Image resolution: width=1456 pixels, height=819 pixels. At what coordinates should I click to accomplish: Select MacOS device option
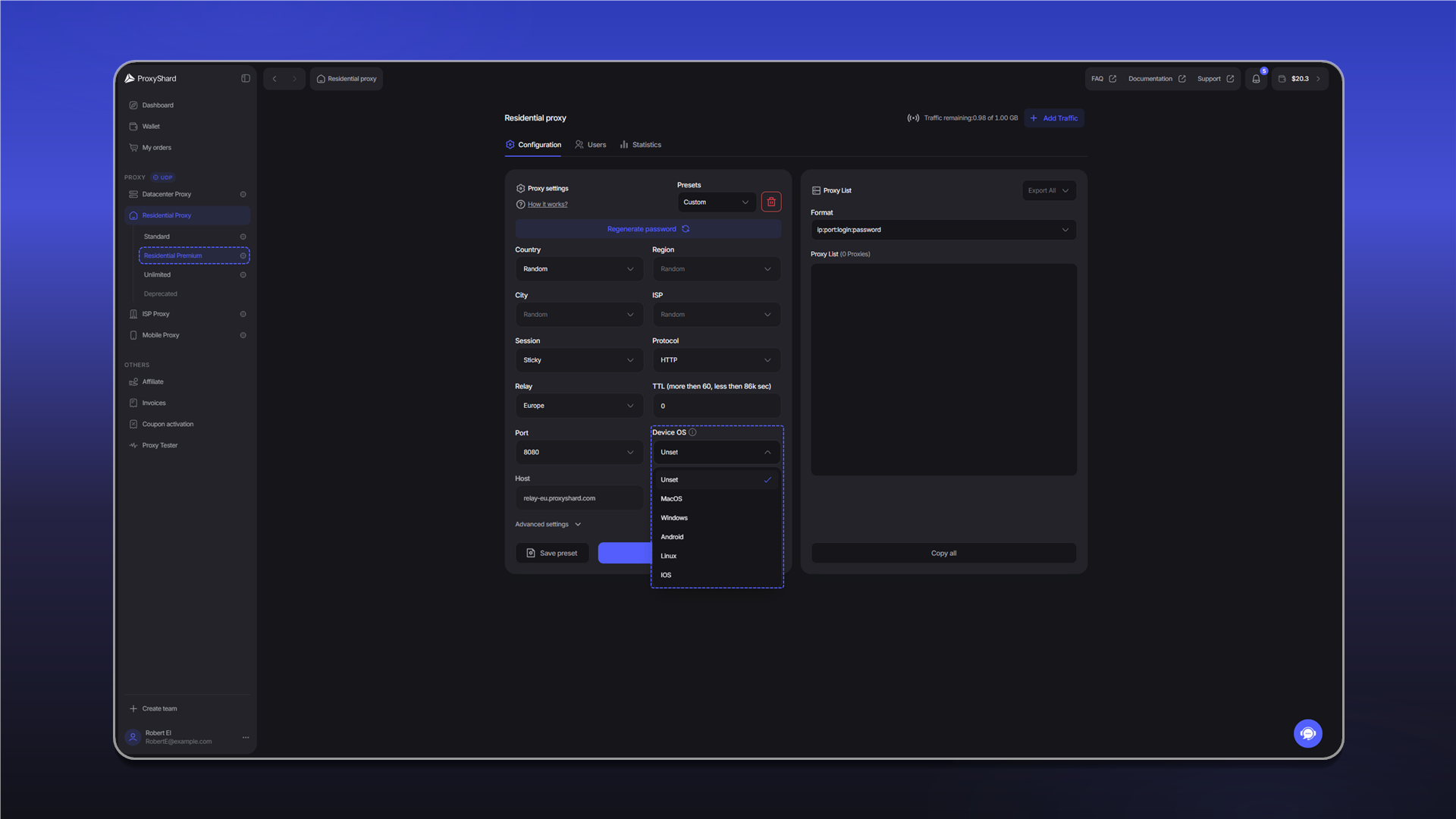[x=716, y=499]
